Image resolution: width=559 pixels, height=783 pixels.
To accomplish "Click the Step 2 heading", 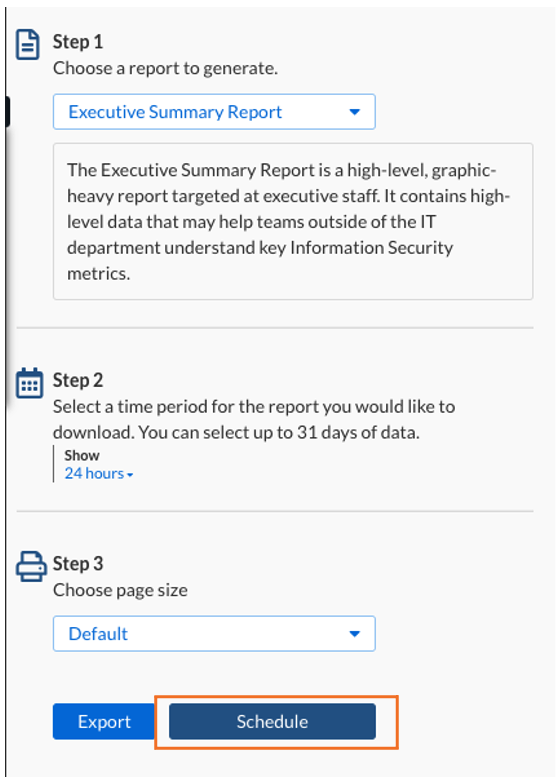I will [x=78, y=381].
